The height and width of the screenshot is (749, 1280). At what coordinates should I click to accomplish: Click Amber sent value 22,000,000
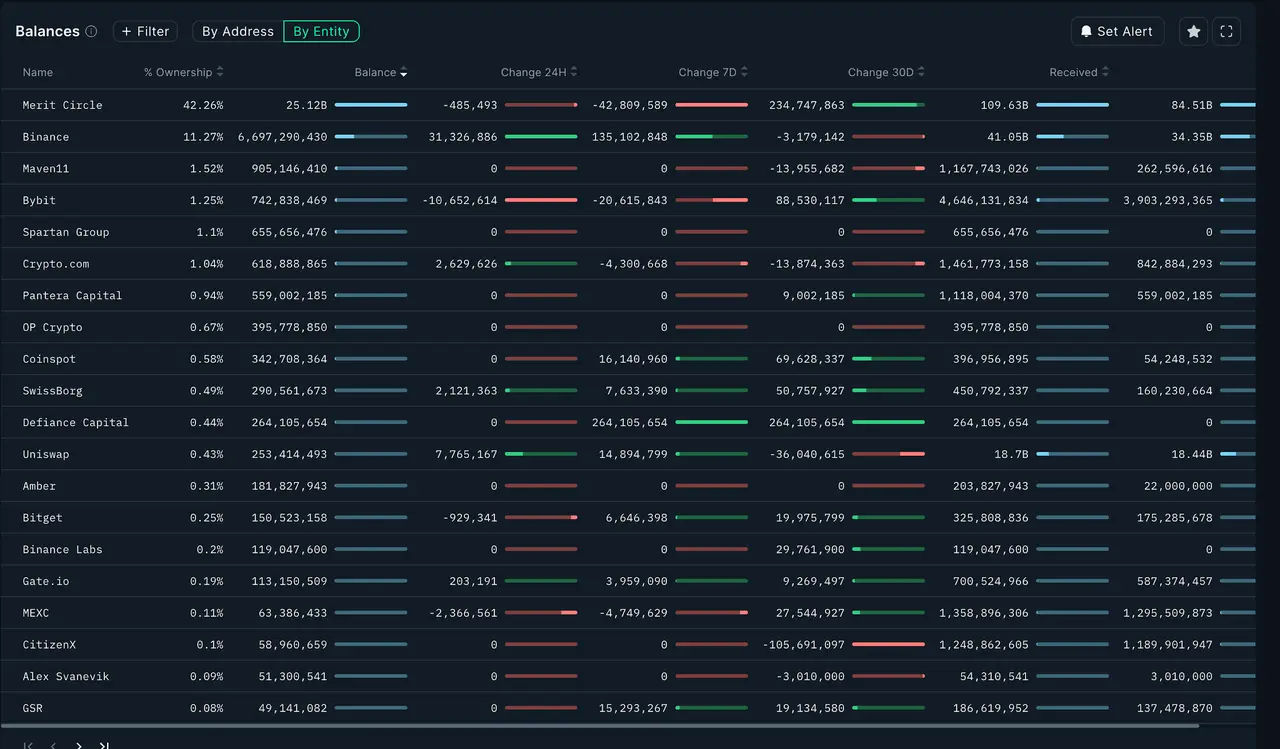pyautogui.click(x=1178, y=486)
